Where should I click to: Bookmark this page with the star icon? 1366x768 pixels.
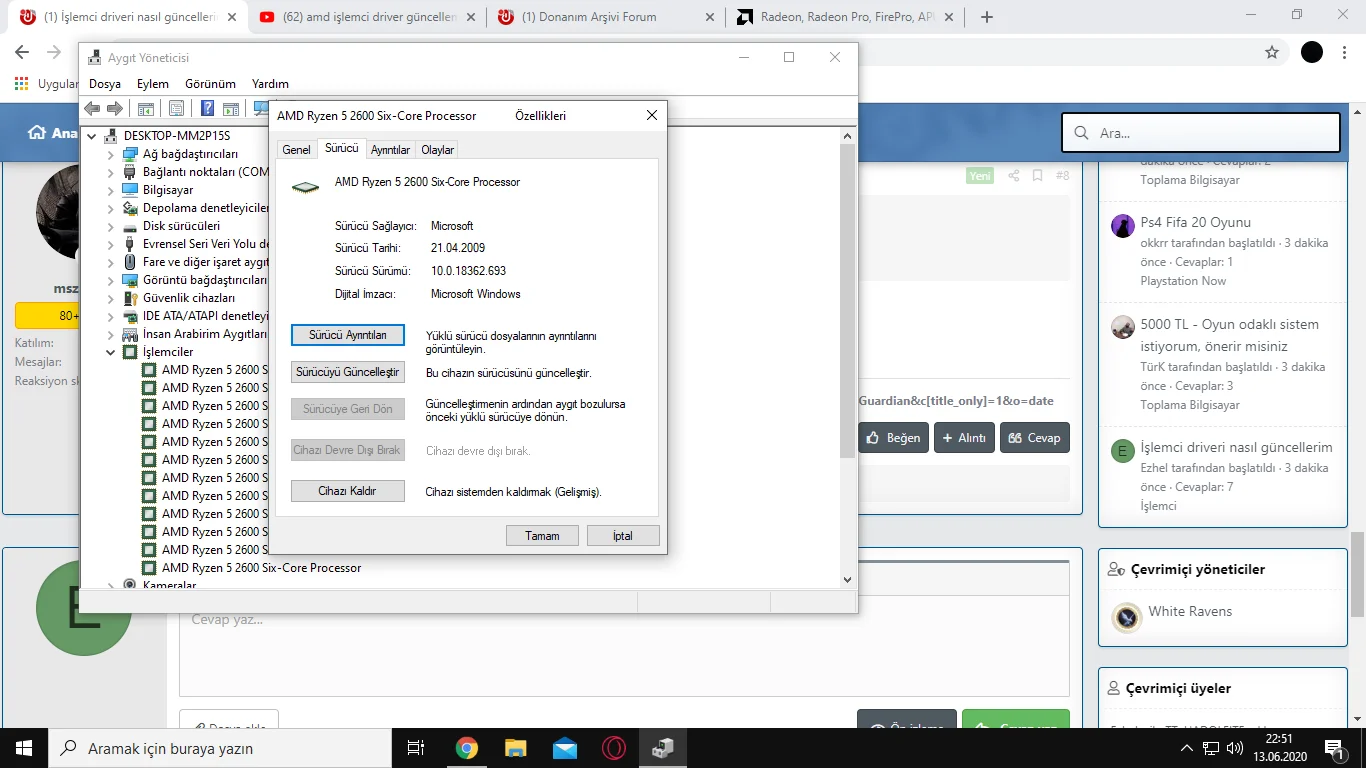click(1272, 52)
